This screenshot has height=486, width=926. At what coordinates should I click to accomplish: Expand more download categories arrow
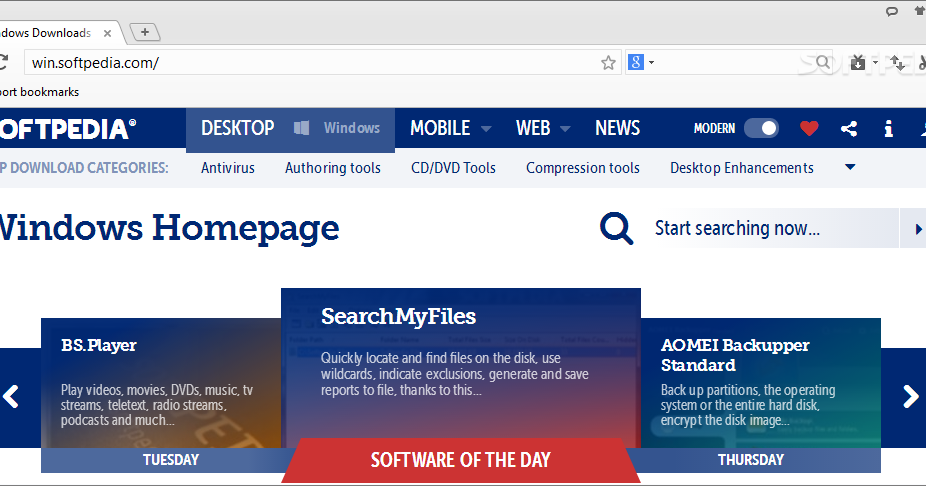click(x=850, y=167)
